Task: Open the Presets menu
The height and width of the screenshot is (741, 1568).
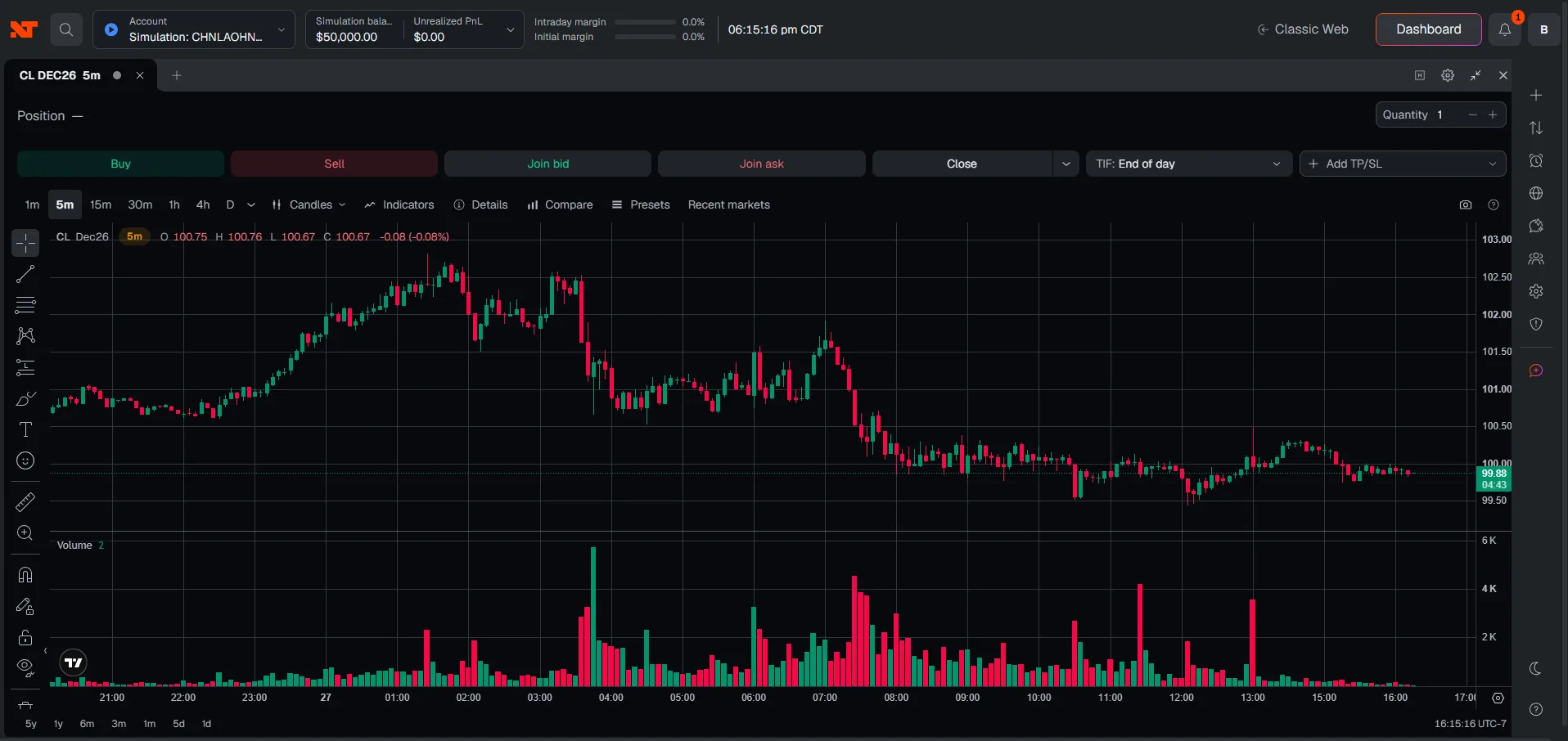Action: (x=641, y=204)
